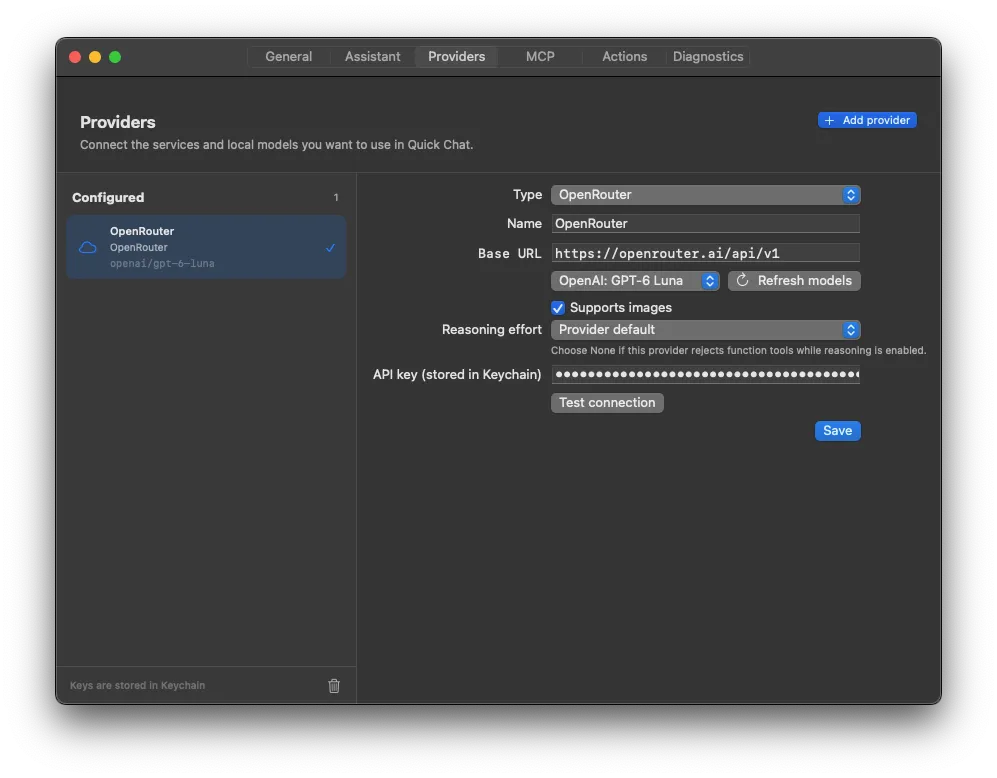The image size is (997, 778).
Task: Delete provider with the trash icon
Action: click(x=334, y=686)
